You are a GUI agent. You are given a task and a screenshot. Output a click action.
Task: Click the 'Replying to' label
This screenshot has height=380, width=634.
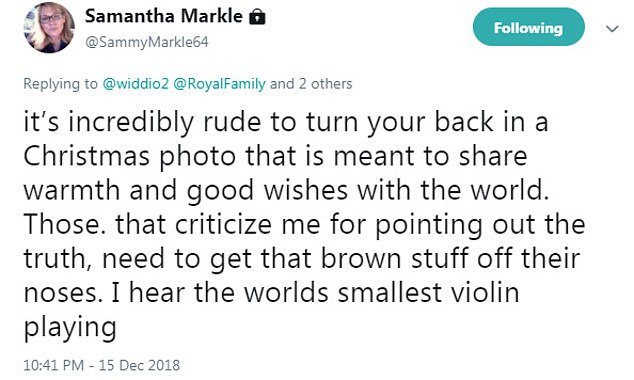click(x=61, y=84)
